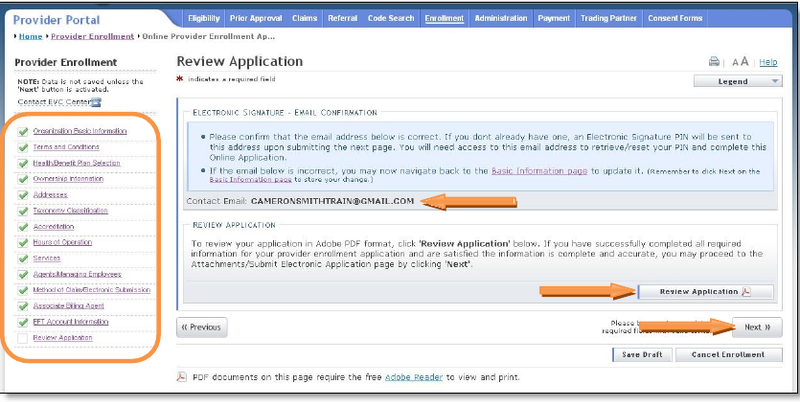This screenshot has width=800, height=402.
Task: Click checkmark beside Addresses
Action: (22, 195)
